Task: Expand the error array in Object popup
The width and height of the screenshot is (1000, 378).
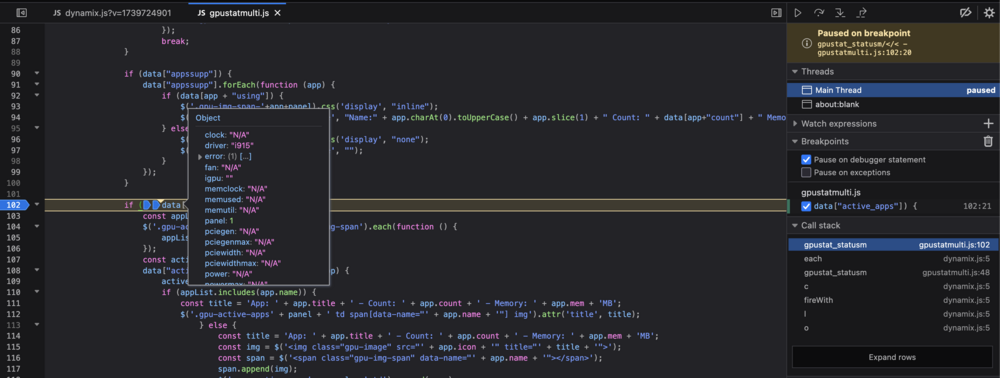Action: pos(200,156)
